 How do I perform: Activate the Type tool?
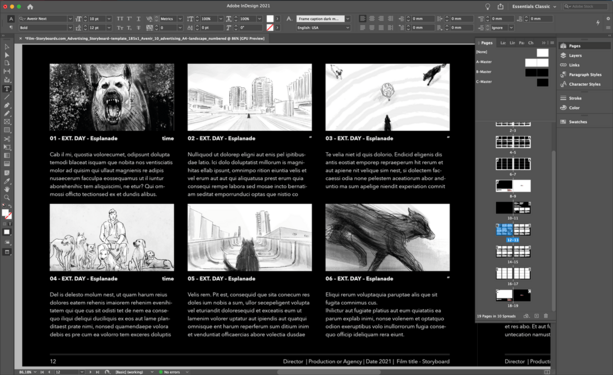pyautogui.click(x=7, y=89)
